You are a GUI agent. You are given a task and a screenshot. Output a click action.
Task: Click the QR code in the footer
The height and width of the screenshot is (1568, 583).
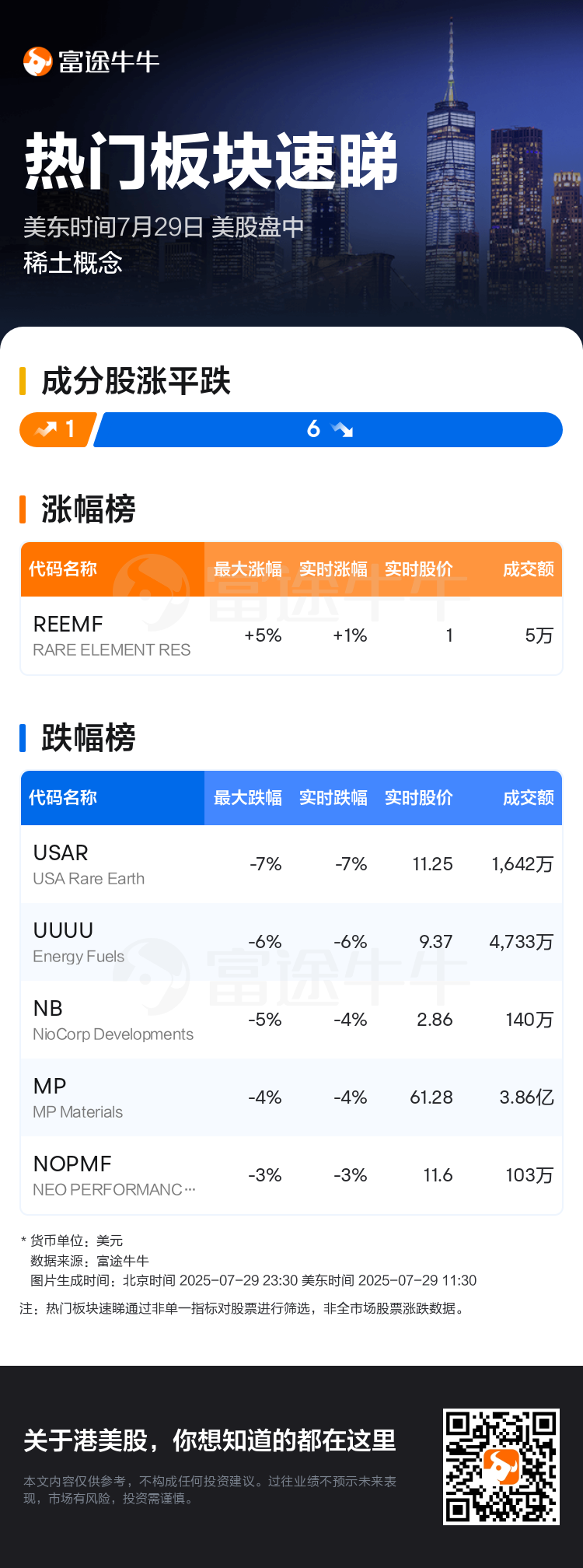tap(501, 1466)
